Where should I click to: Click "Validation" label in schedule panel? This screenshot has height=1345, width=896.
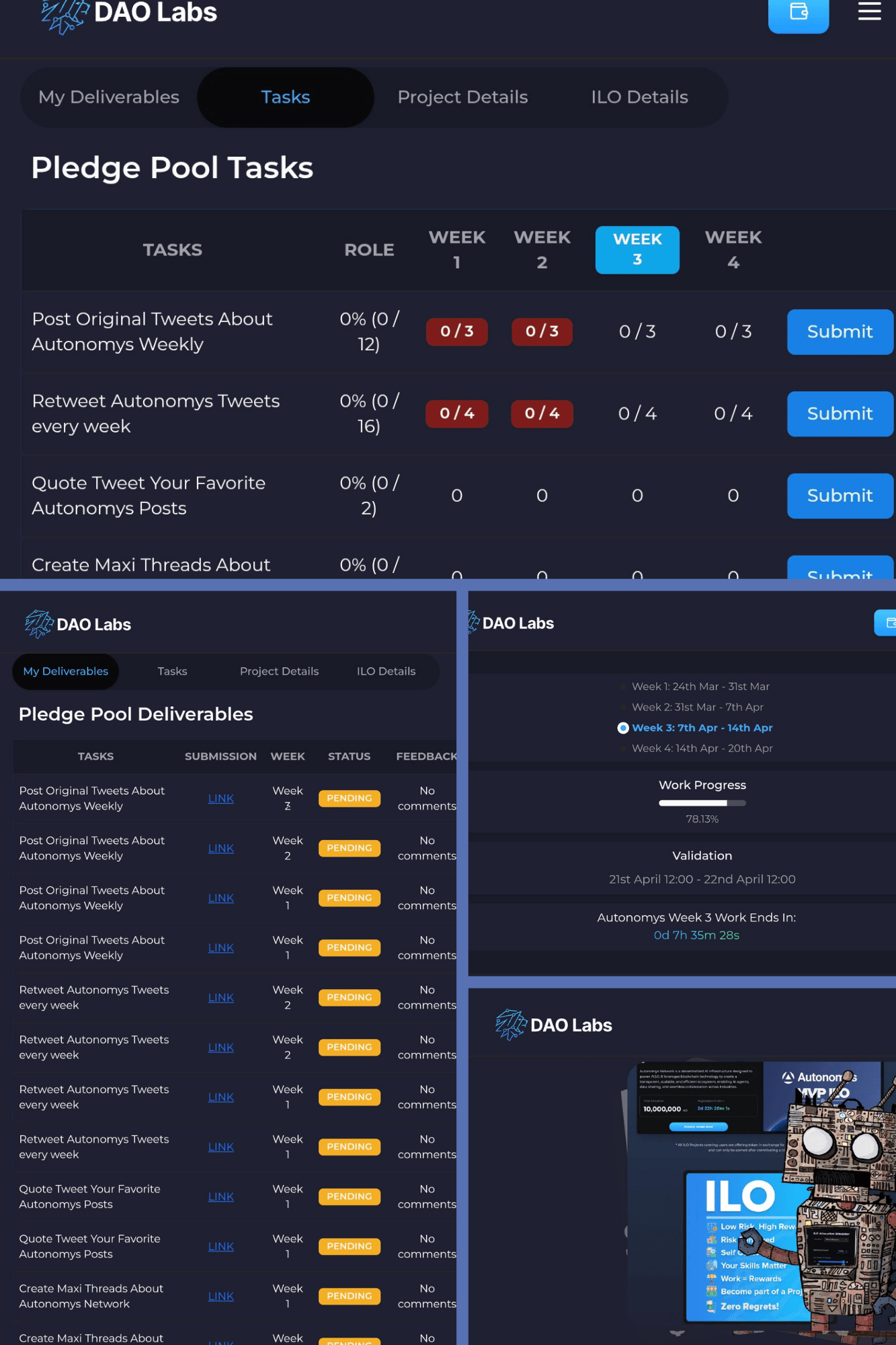pos(702,855)
